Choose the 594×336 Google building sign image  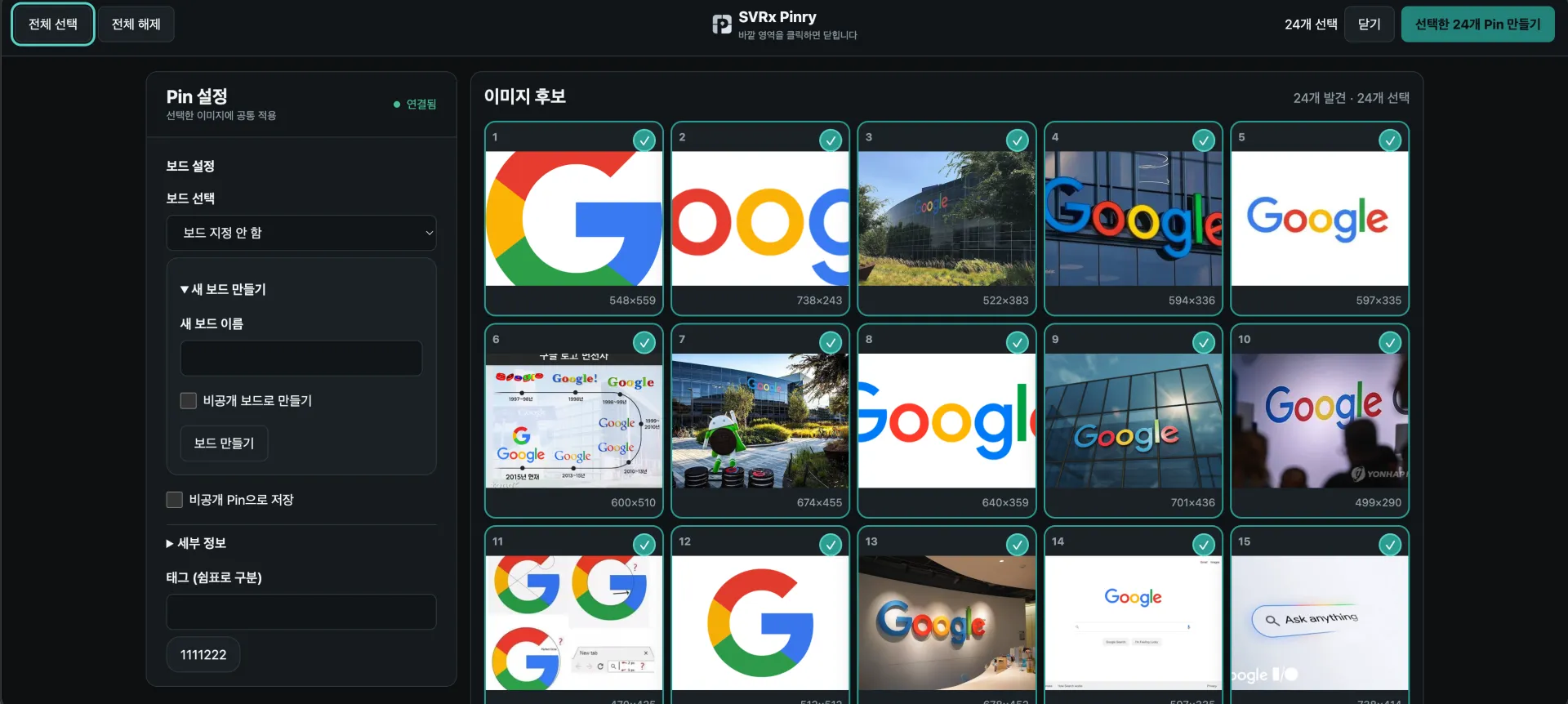[x=1134, y=218]
